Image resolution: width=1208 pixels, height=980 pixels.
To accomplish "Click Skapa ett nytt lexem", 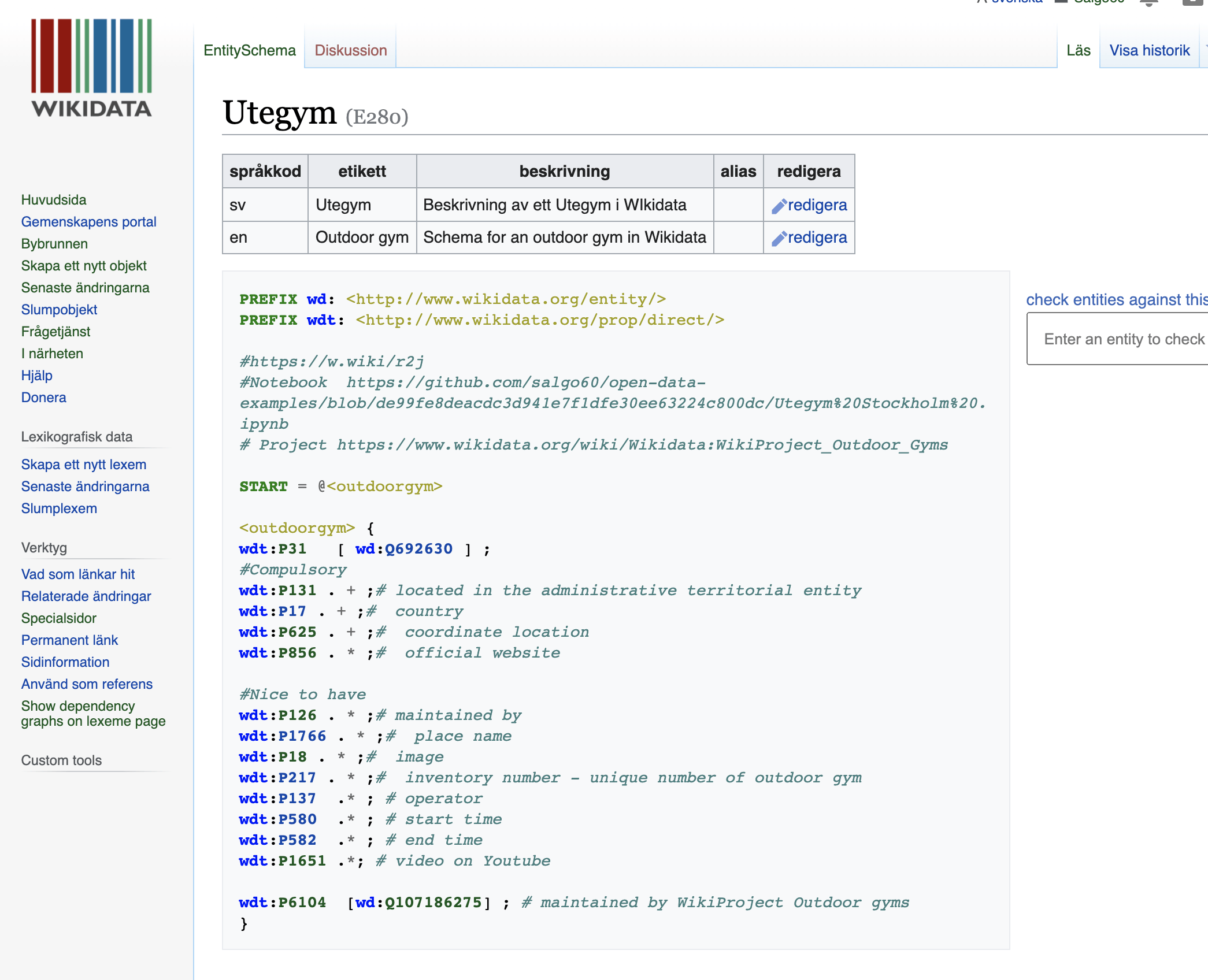I will [x=83, y=465].
